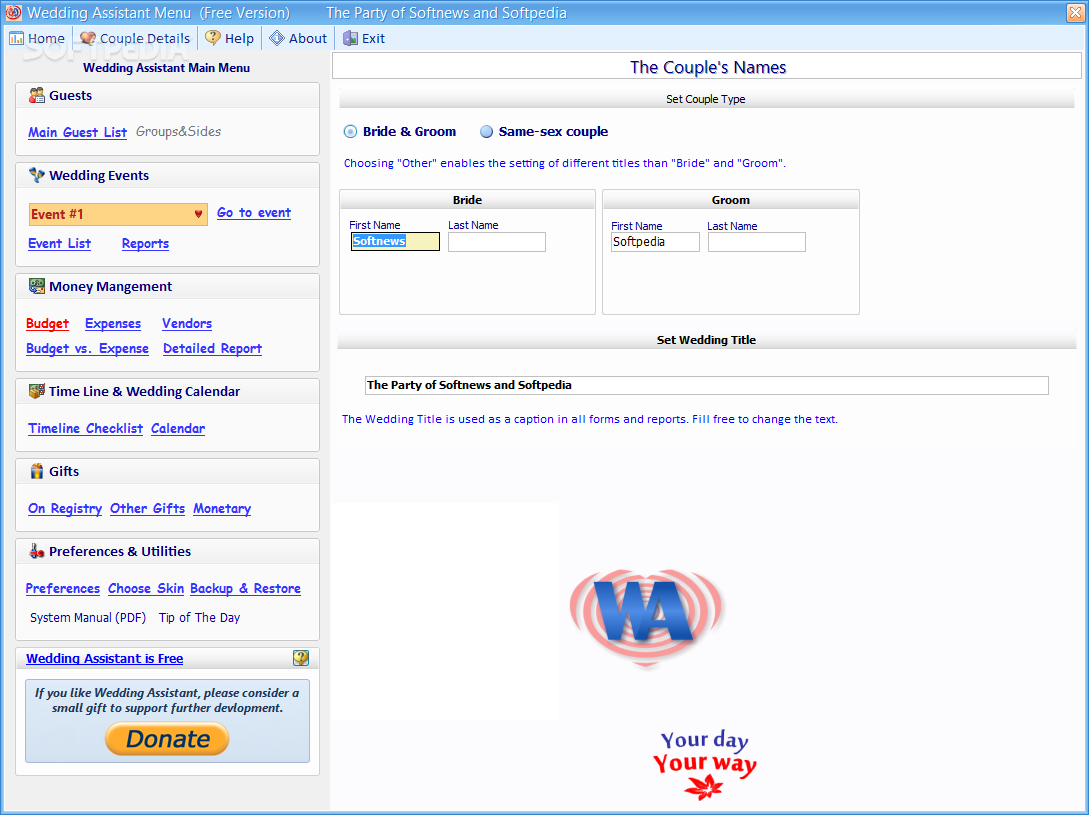
Task: Open the About menu
Action: click(298, 38)
